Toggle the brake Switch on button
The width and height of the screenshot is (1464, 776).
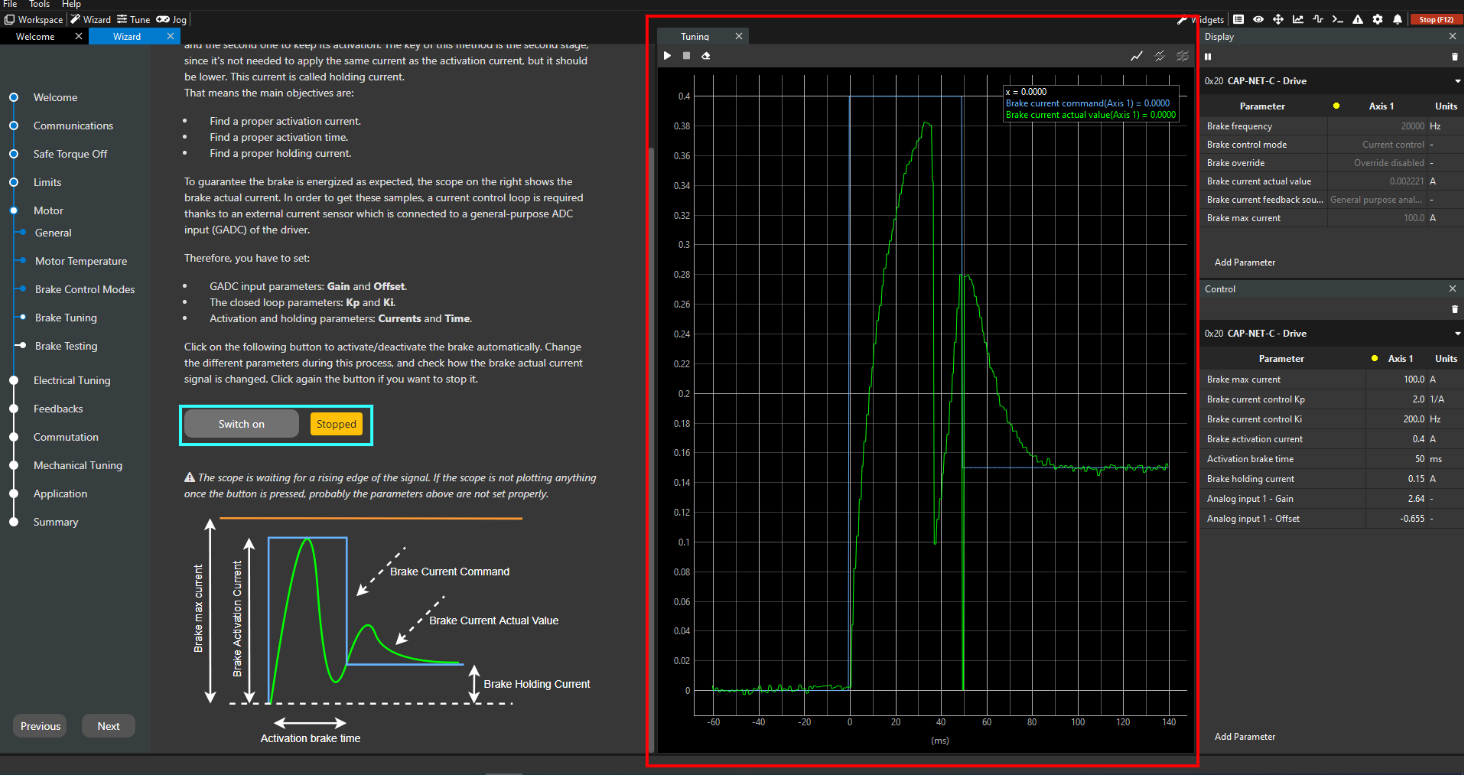coord(242,424)
